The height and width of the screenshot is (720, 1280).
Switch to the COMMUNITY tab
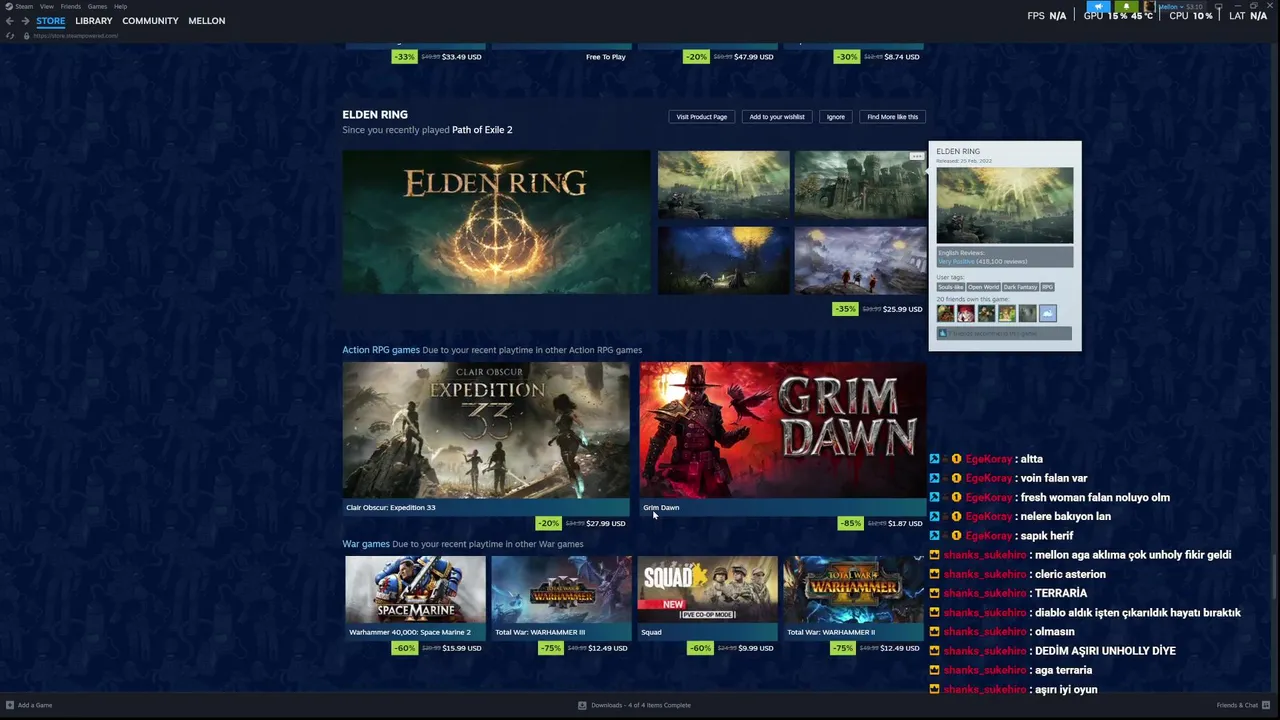click(x=150, y=21)
